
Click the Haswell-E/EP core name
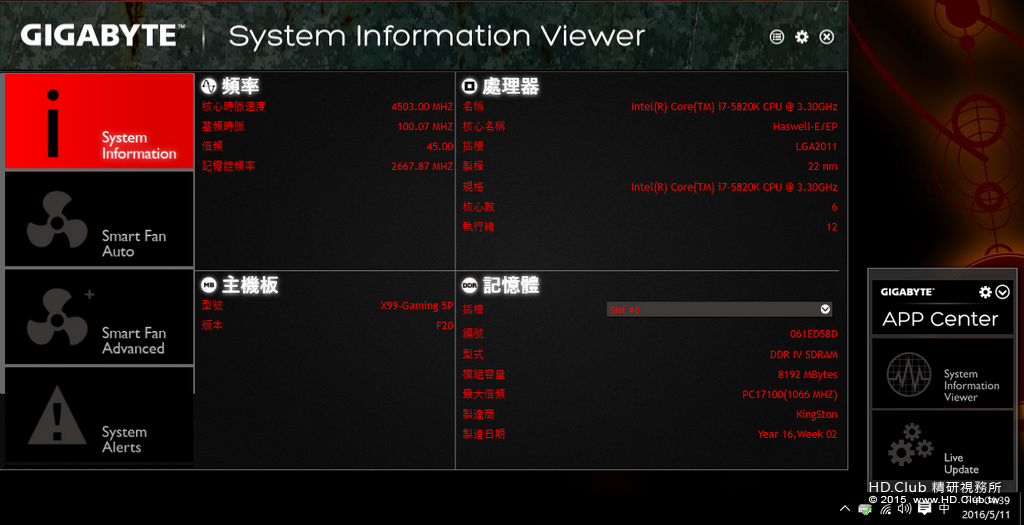[x=805, y=127]
